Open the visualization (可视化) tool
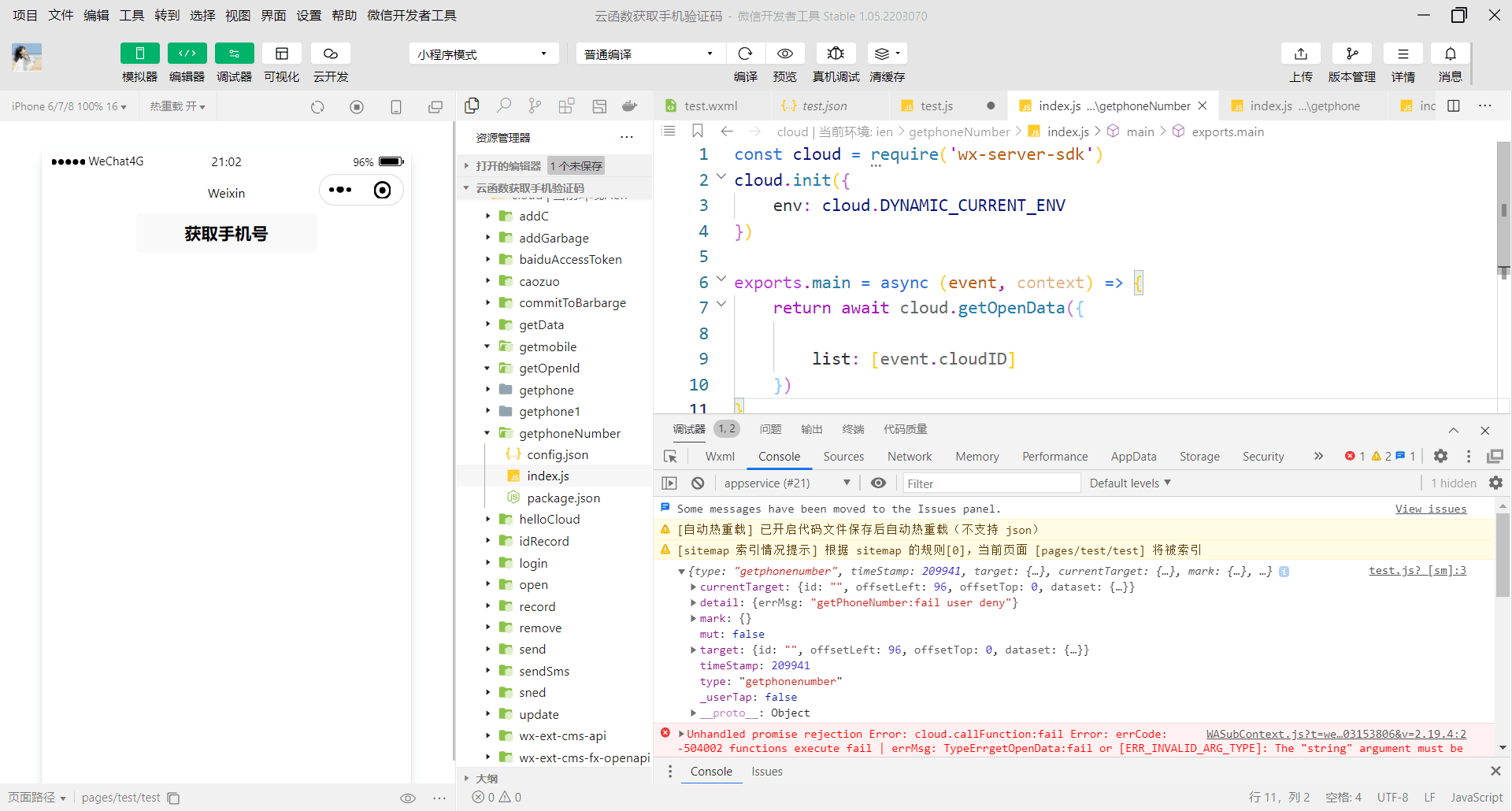The image size is (1512, 811). 281,54
